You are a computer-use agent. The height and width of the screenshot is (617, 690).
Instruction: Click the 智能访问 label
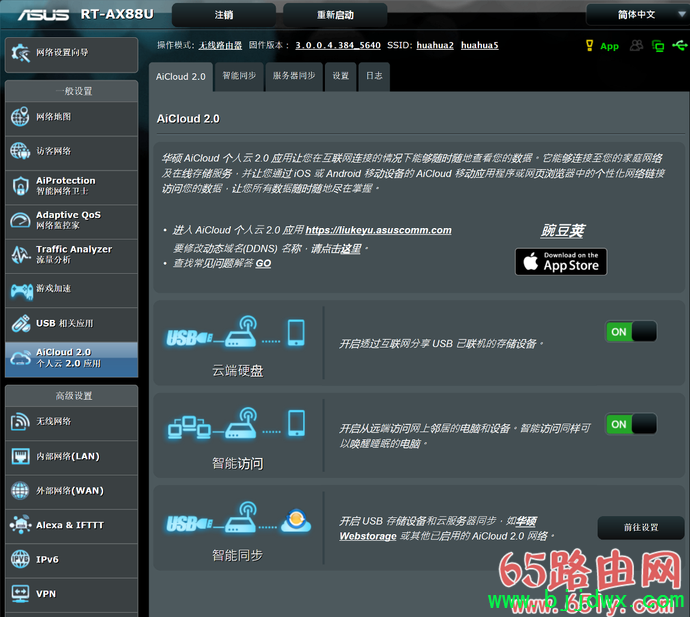point(238,463)
